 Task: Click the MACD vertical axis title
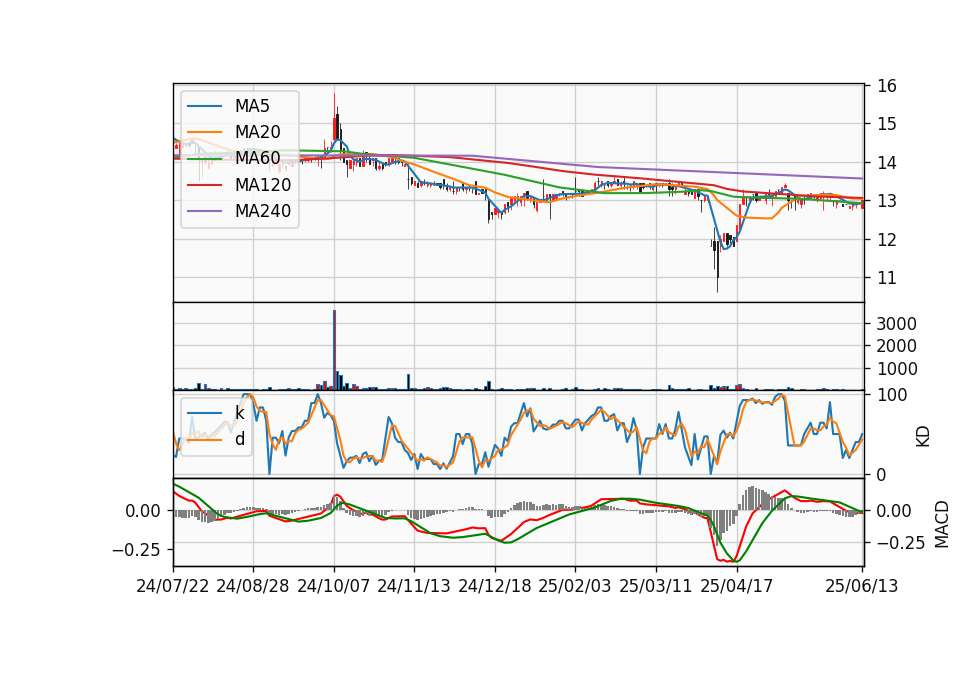coord(942,524)
